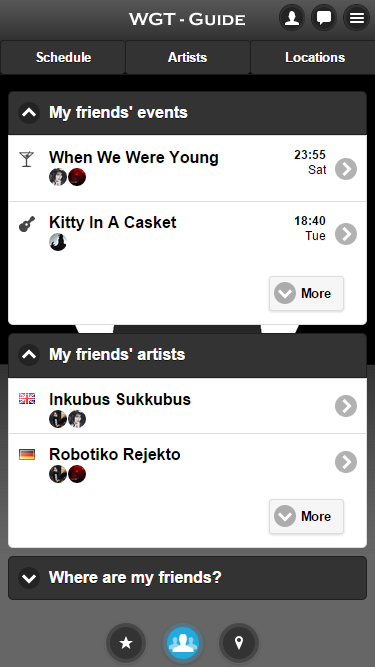This screenshot has width=375, height=667.
Task: Click friend avatar under Kitty In A Casket
Action: click(x=58, y=242)
